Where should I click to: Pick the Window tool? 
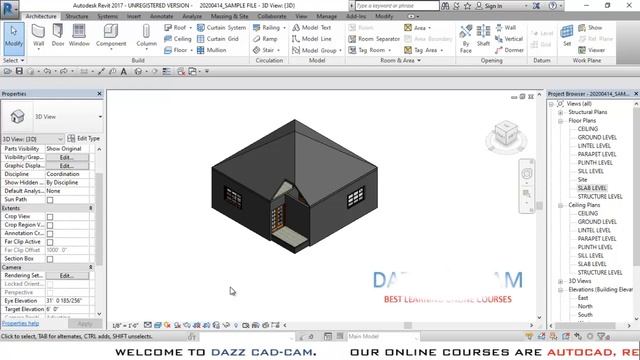pos(79,36)
